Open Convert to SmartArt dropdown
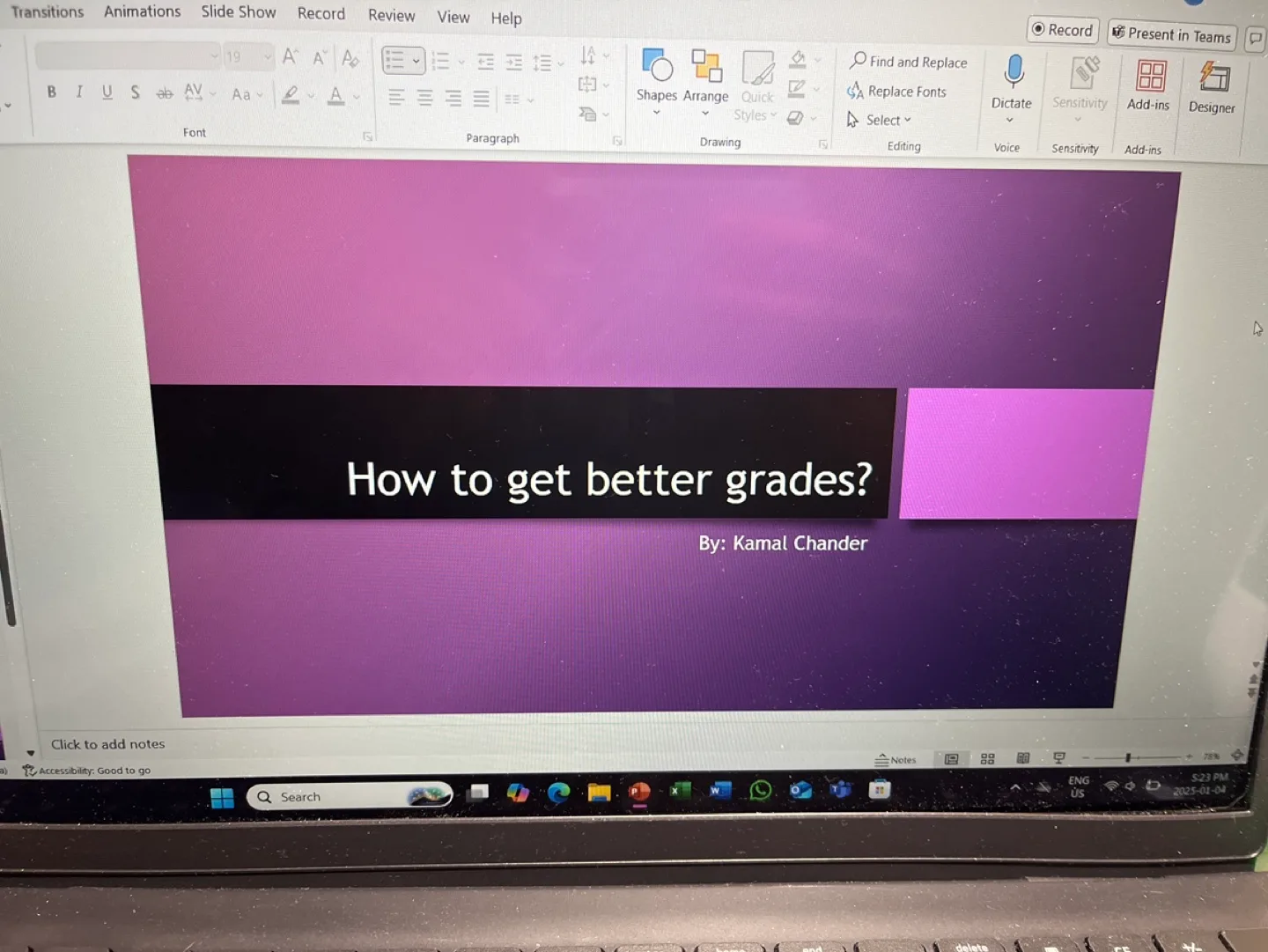 [593, 114]
